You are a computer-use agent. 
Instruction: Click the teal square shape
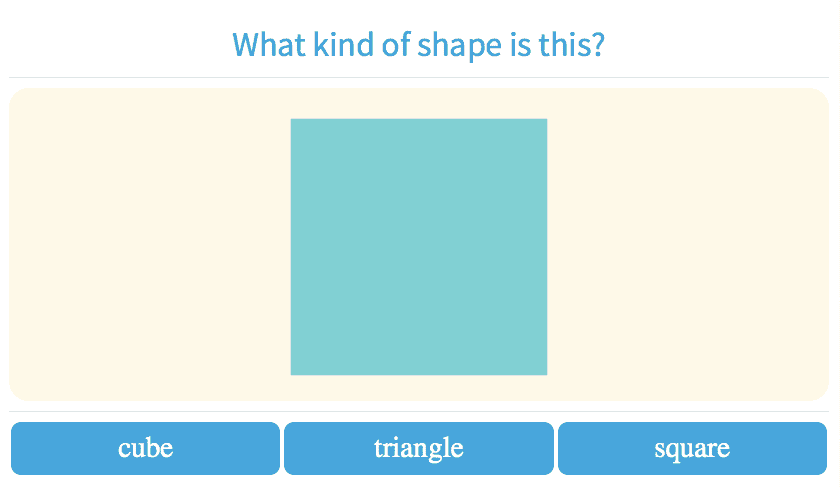418,246
